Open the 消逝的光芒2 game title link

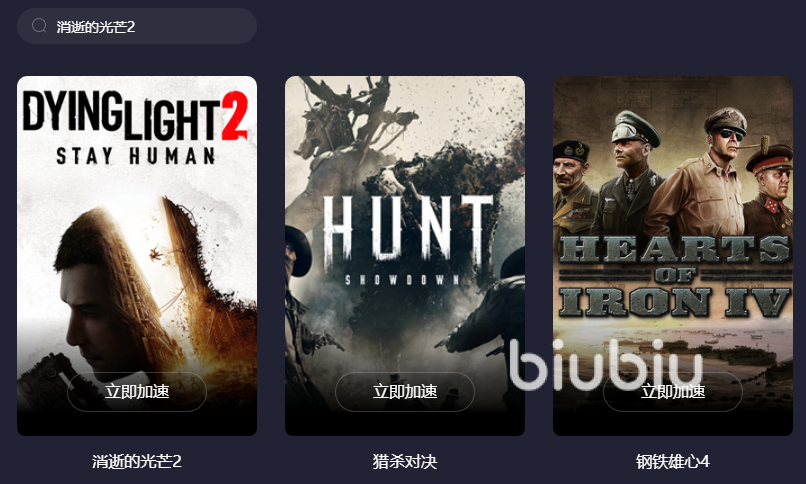click(x=137, y=461)
